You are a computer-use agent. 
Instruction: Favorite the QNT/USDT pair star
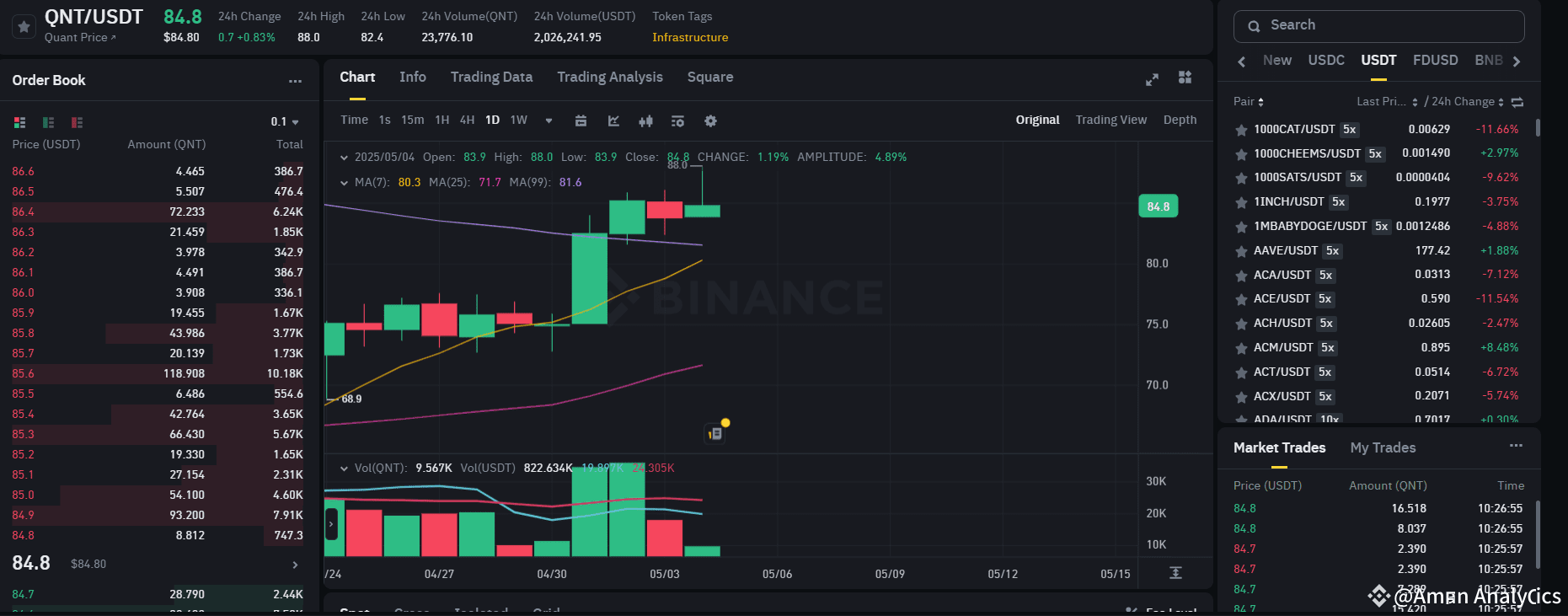(24, 27)
